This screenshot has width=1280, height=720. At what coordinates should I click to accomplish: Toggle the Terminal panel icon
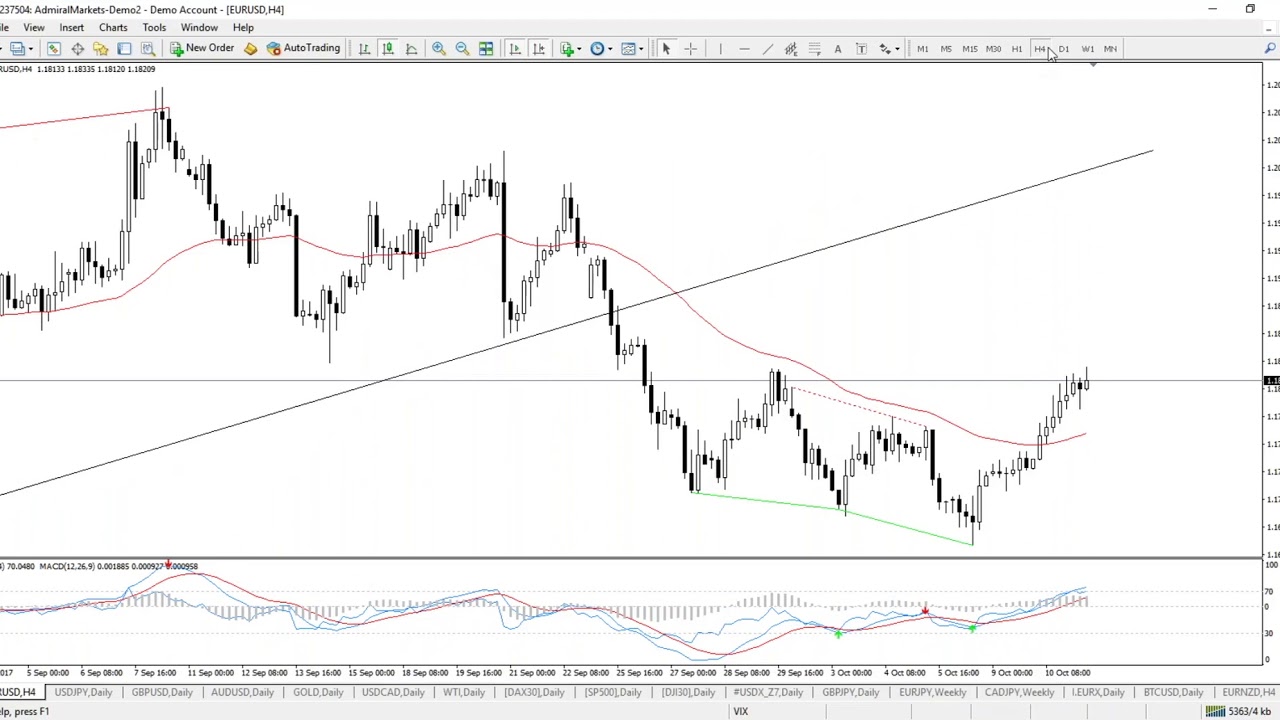click(124, 48)
